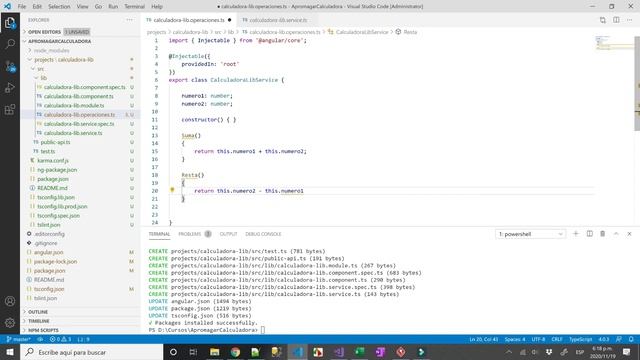Screen dimensions: 640x360
Task: Maximize the terminal panel size
Action: pos(616,234)
